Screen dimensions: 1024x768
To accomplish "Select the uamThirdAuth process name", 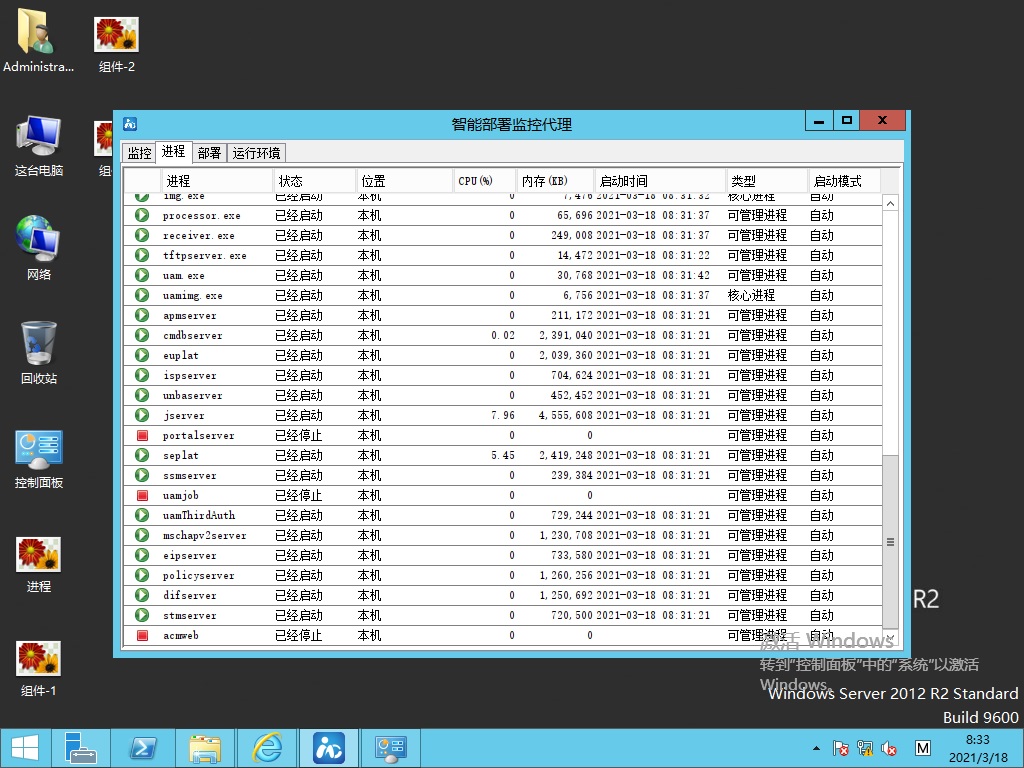I will coord(199,515).
